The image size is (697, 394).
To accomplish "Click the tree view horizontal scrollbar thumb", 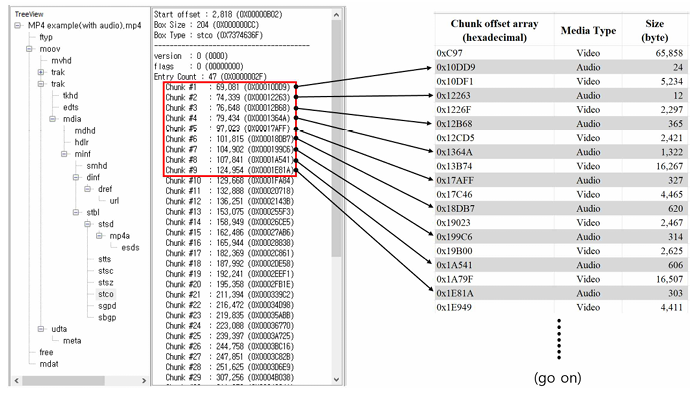I will pos(64,381).
